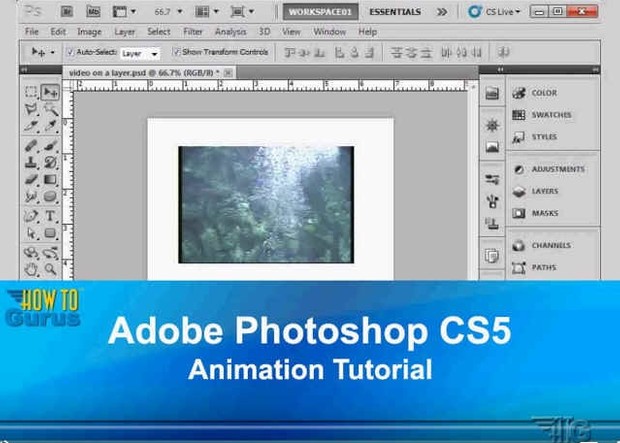Select the Rectangular Marquee tool
The height and width of the screenshot is (443, 620).
[31, 92]
